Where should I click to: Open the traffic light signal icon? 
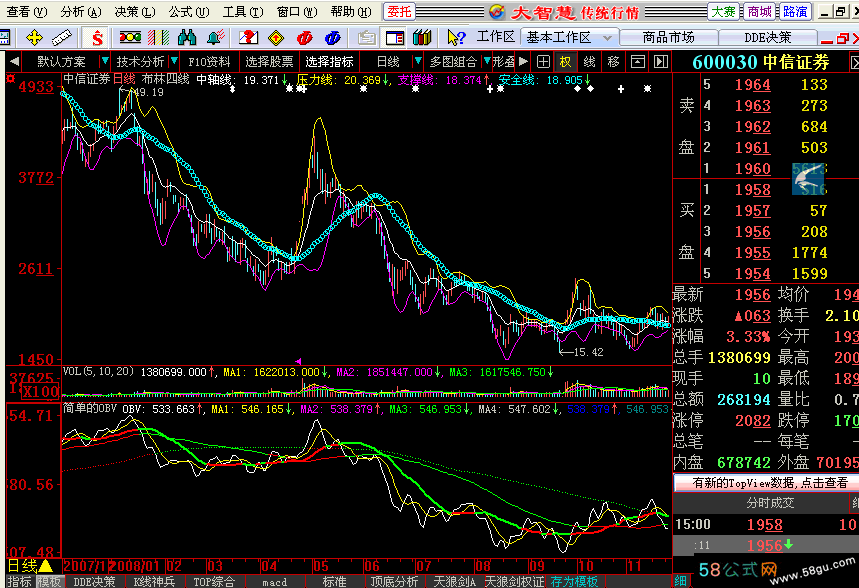tap(130, 37)
